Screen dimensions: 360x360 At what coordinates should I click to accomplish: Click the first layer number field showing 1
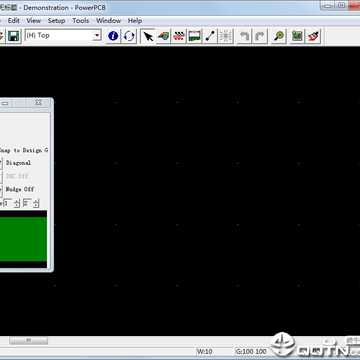click(8, 203)
